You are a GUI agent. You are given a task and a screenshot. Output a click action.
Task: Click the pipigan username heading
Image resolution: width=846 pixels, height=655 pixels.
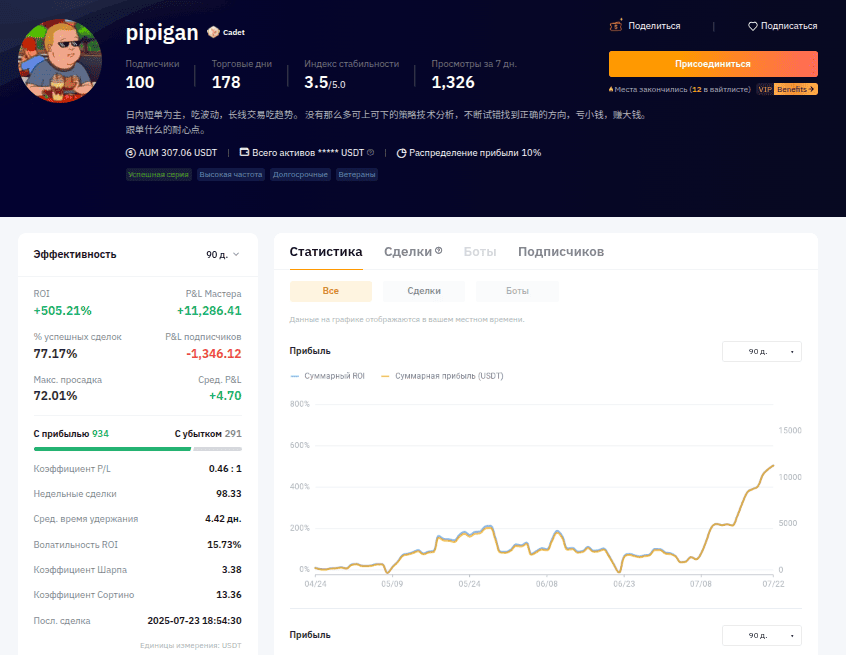click(162, 32)
